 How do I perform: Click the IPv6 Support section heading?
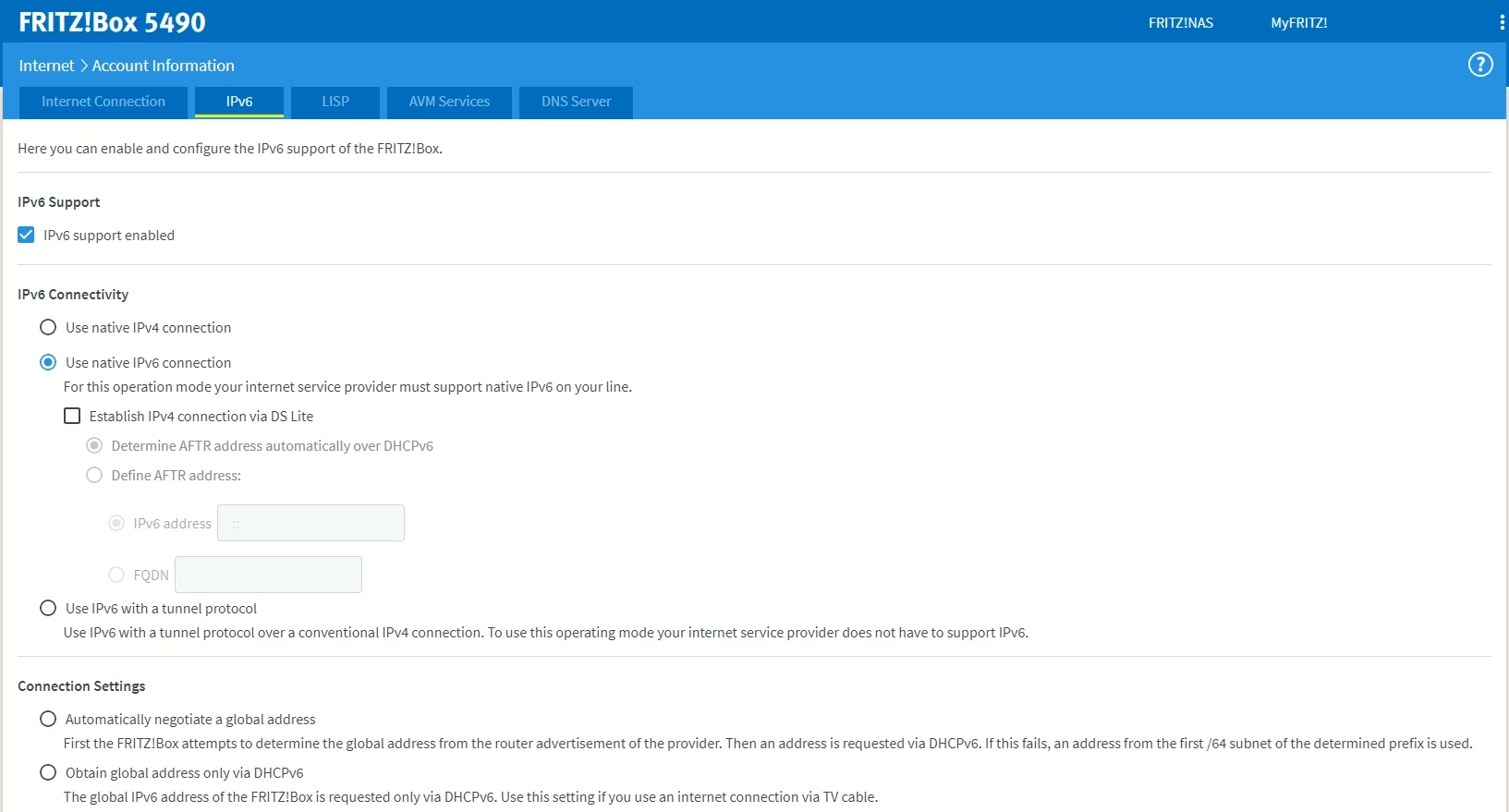(59, 202)
